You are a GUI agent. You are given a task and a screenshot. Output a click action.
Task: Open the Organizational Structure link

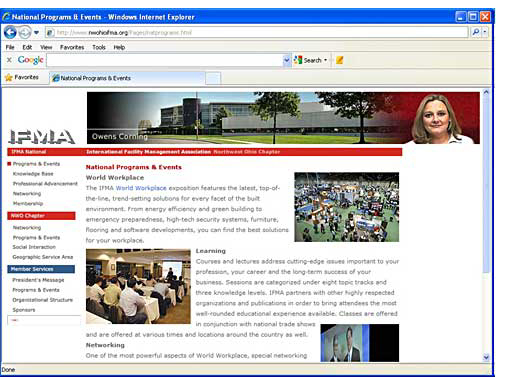click(x=42, y=300)
